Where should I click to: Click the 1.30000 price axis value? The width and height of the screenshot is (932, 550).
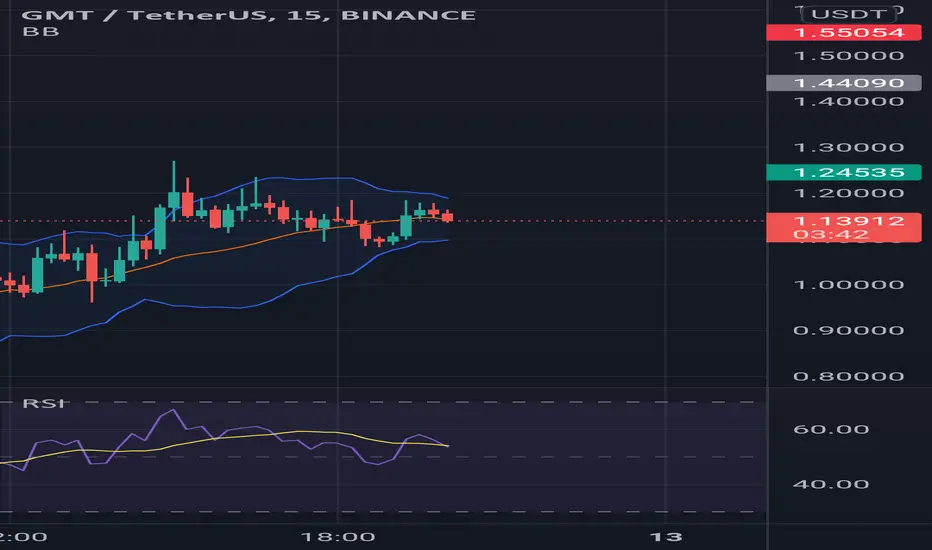click(x=849, y=147)
